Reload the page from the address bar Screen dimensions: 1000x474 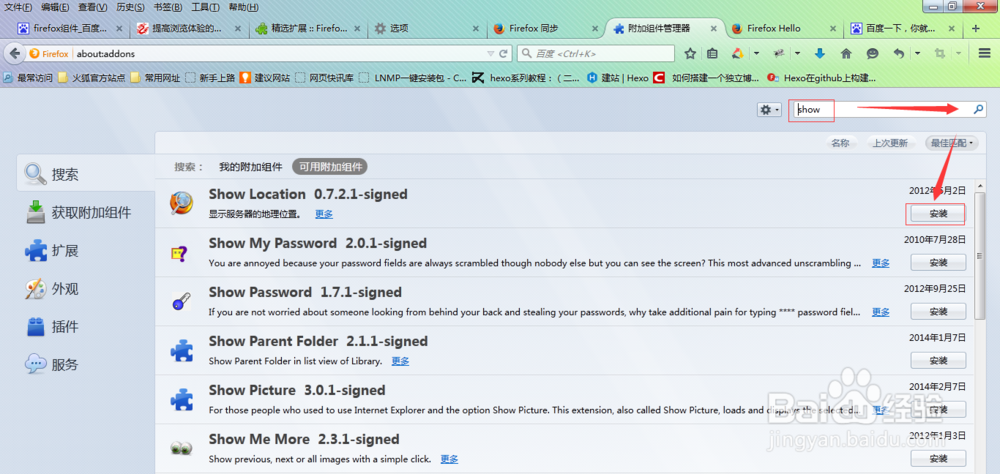[503, 54]
